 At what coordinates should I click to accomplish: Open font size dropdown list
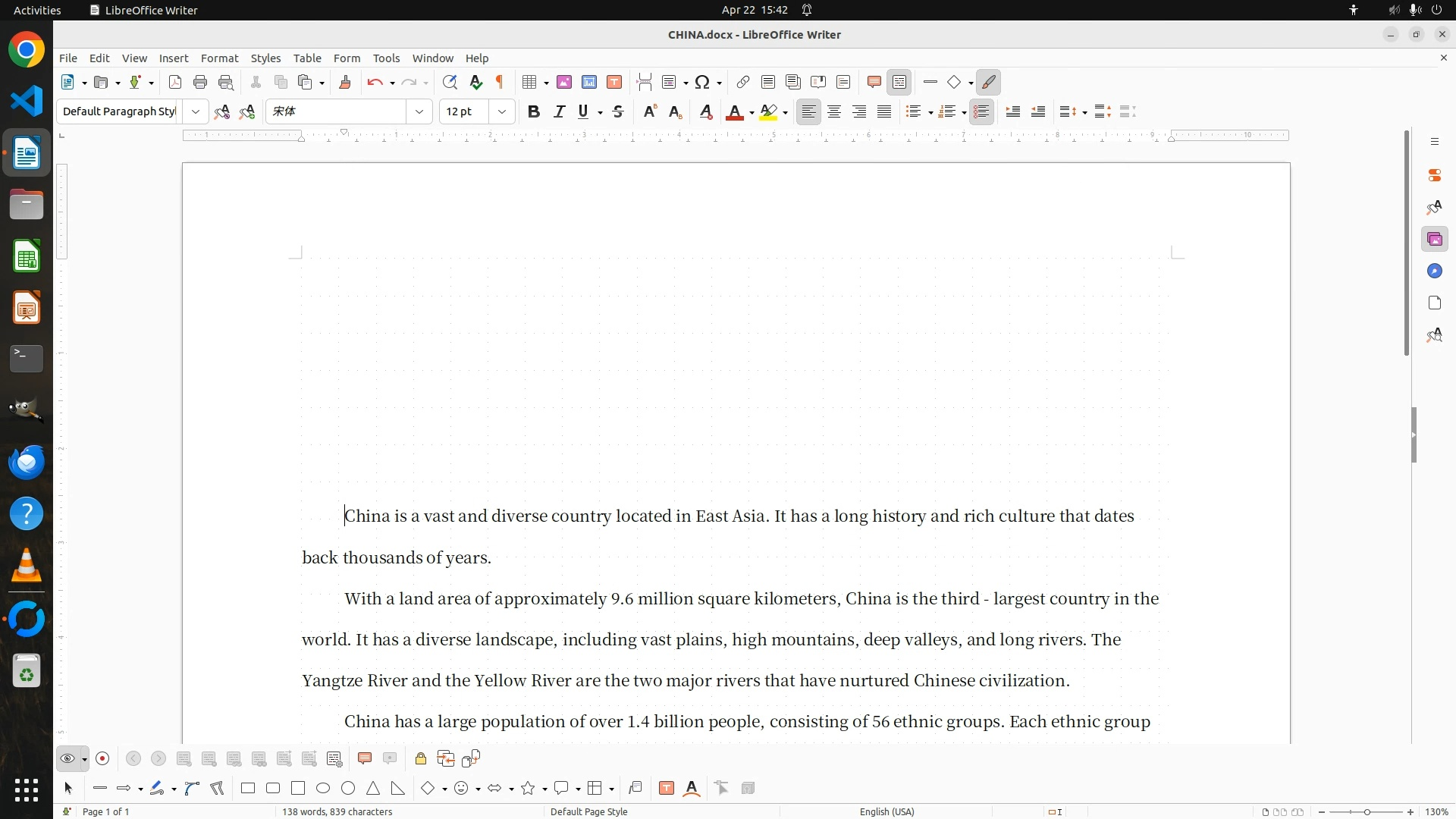(501, 112)
